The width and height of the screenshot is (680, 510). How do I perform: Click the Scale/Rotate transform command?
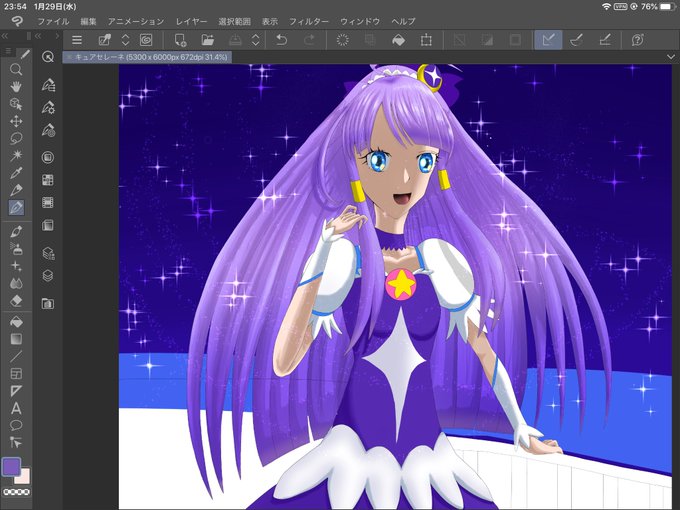426,40
